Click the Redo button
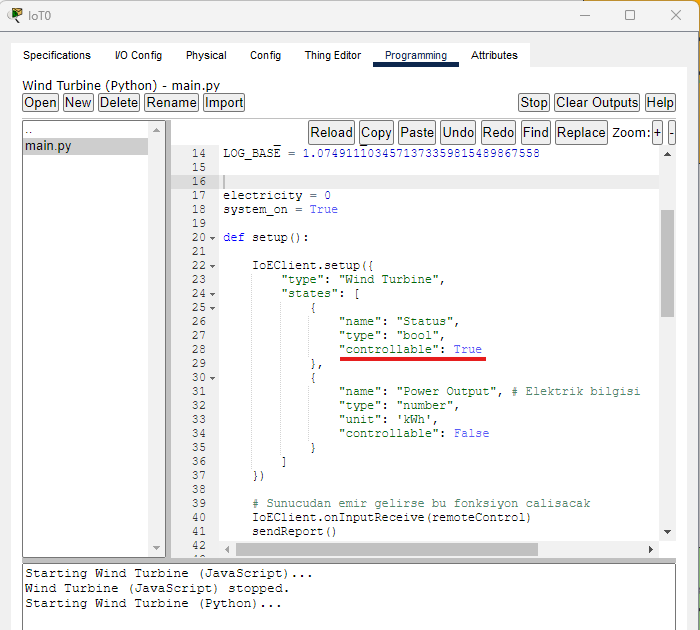This screenshot has width=700, height=630. (x=498, y=132)
